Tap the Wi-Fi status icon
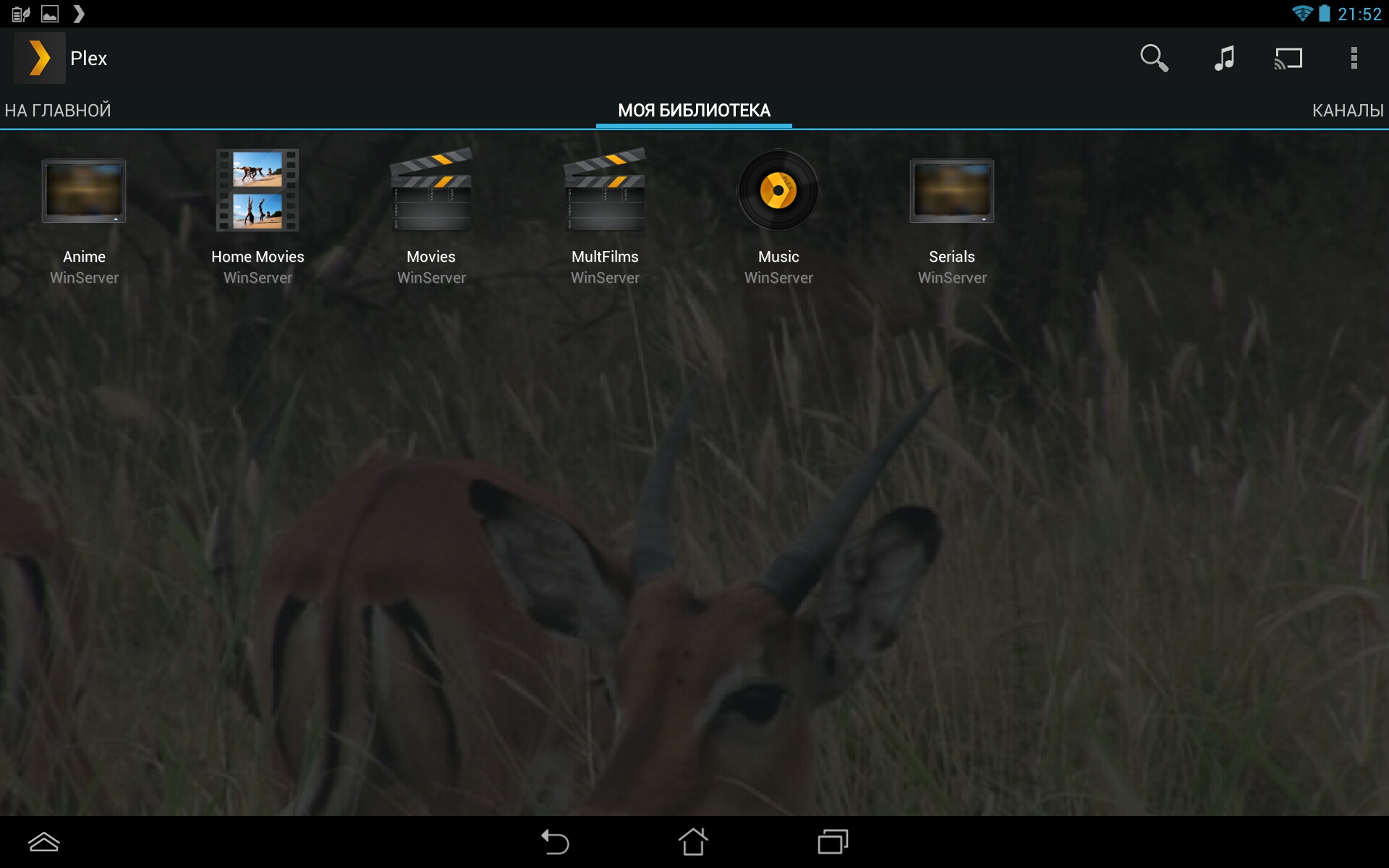 click(x=1302, y=14)
